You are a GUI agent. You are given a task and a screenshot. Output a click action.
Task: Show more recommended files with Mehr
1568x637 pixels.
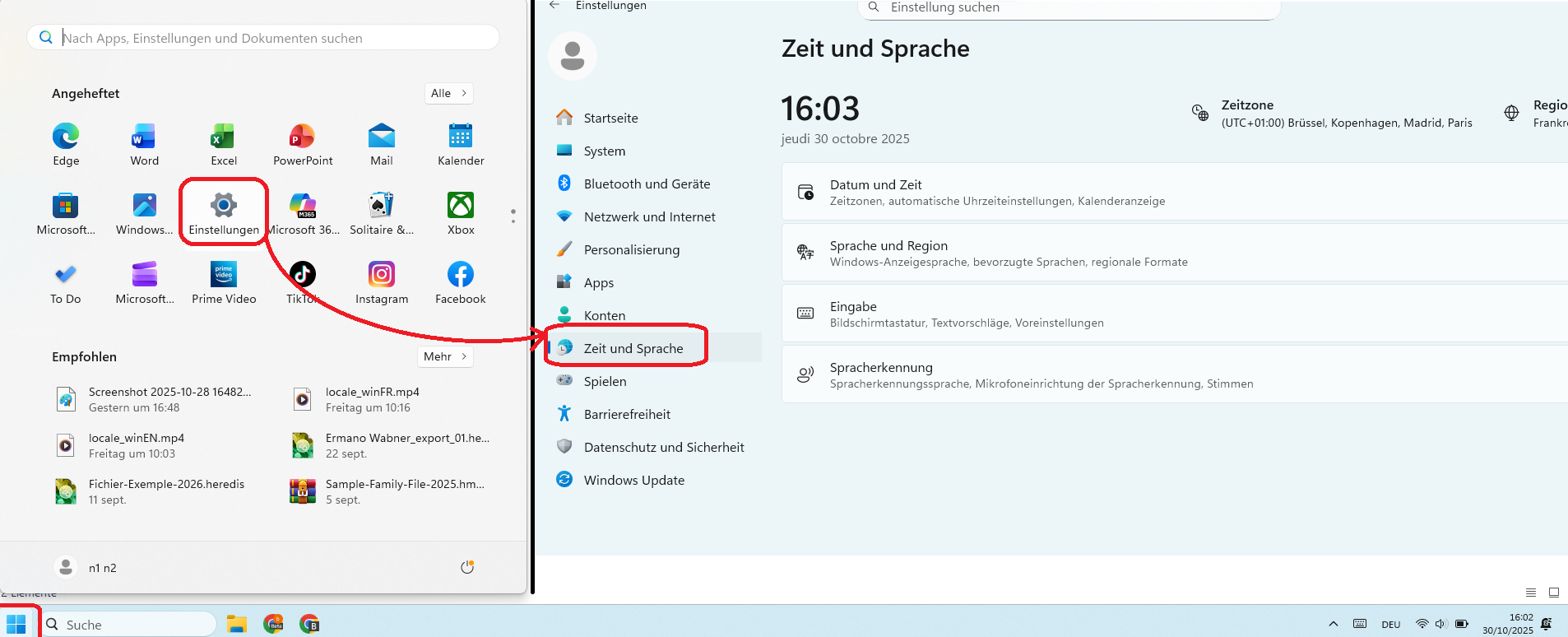[445, 356]
